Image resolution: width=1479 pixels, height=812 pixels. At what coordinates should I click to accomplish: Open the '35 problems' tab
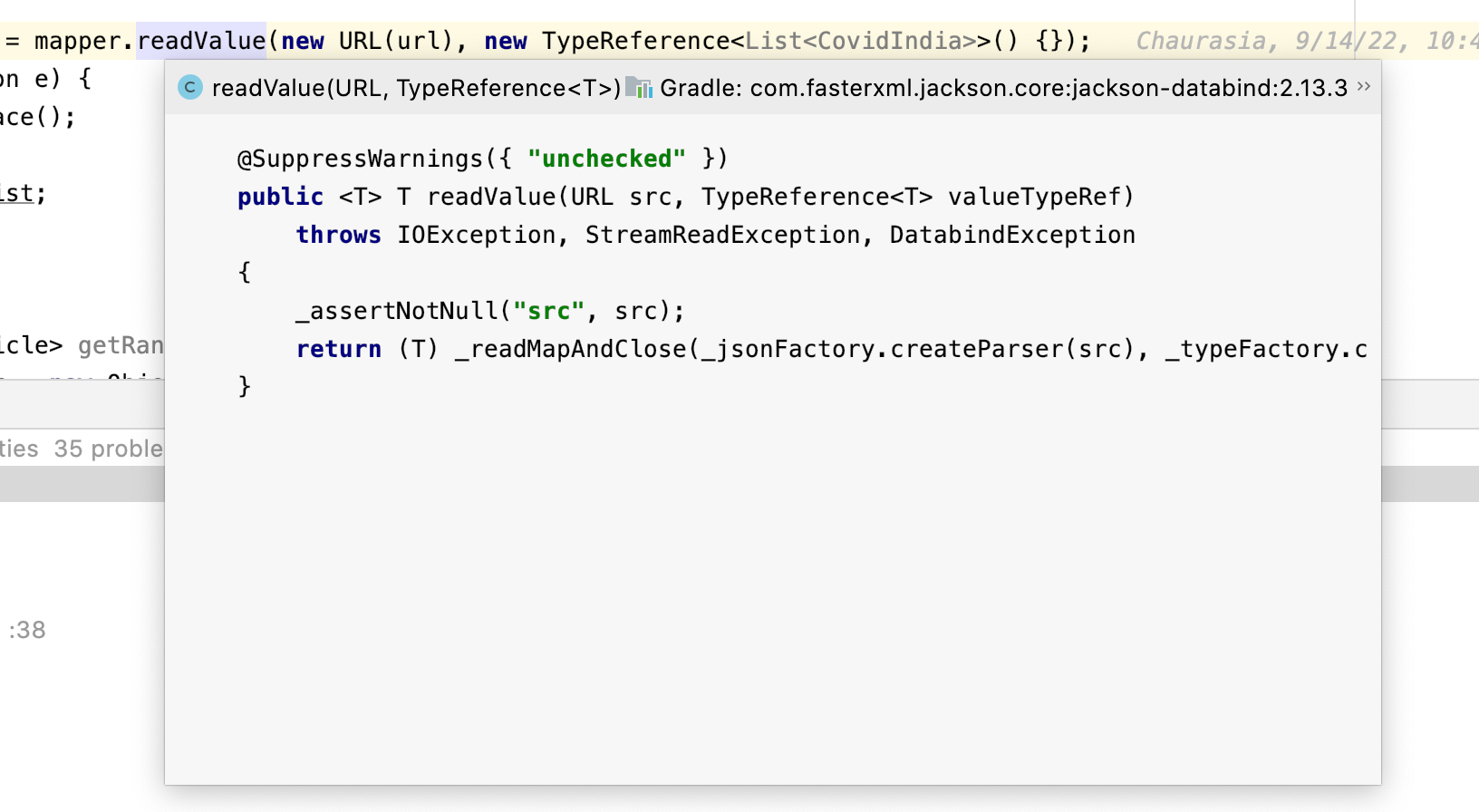pyautogui.click(x=109, y=449)
